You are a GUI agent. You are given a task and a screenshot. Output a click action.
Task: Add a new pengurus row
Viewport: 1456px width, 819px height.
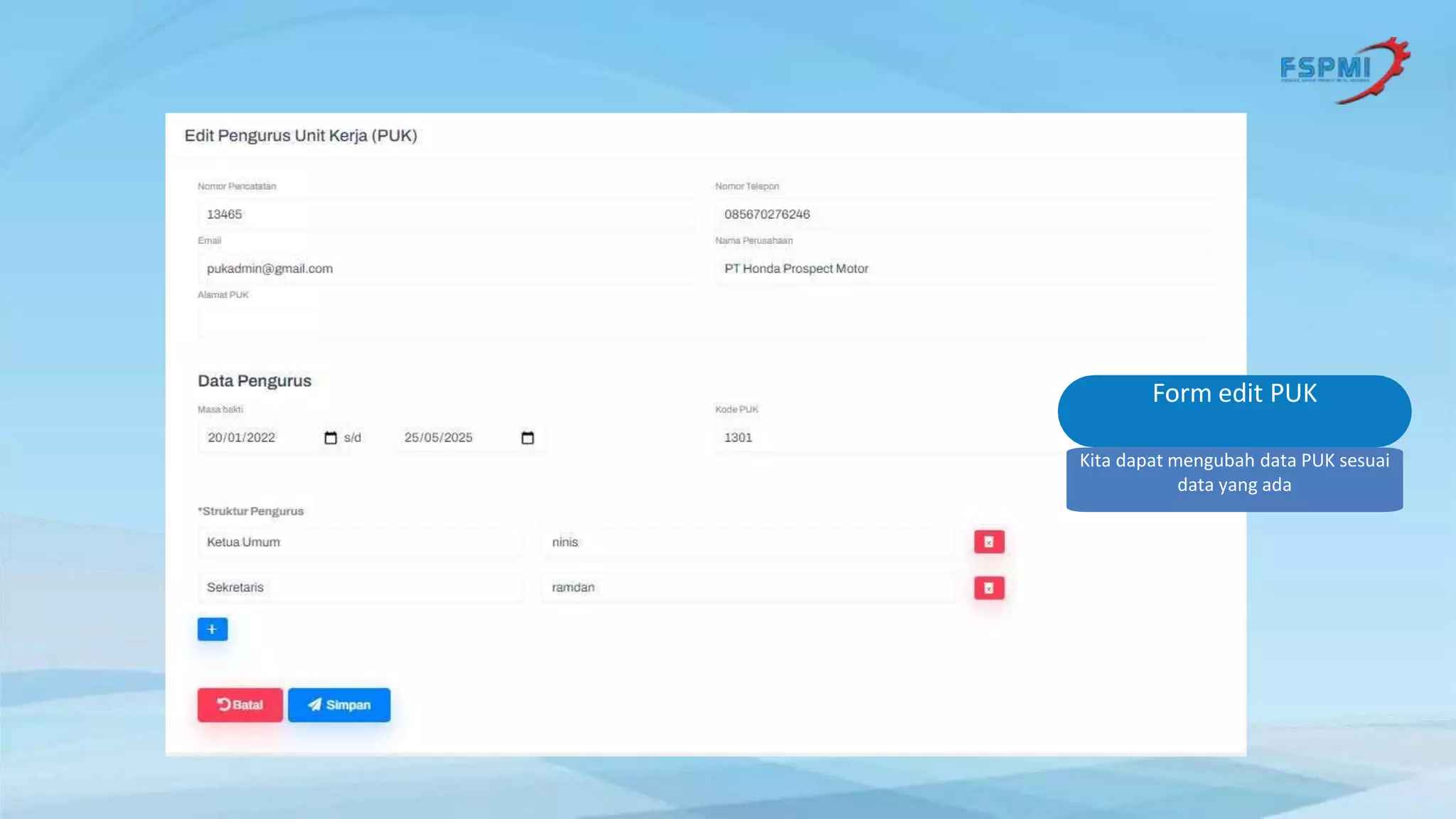tap(212, 629)
